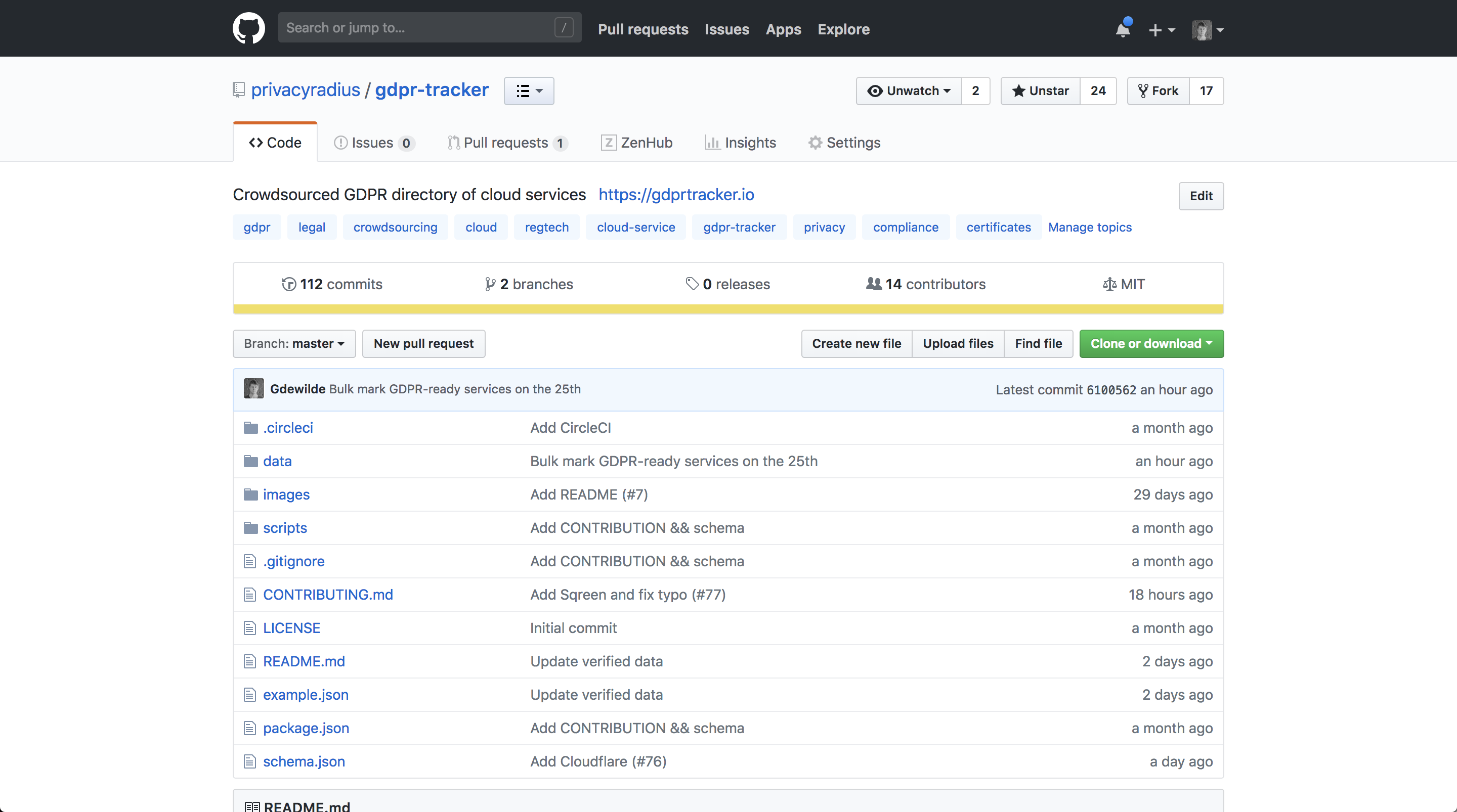Viewport: 1457px width, 812px height.
Task: Click the repository book icon next to privacyradius
Action: point(238,89)
